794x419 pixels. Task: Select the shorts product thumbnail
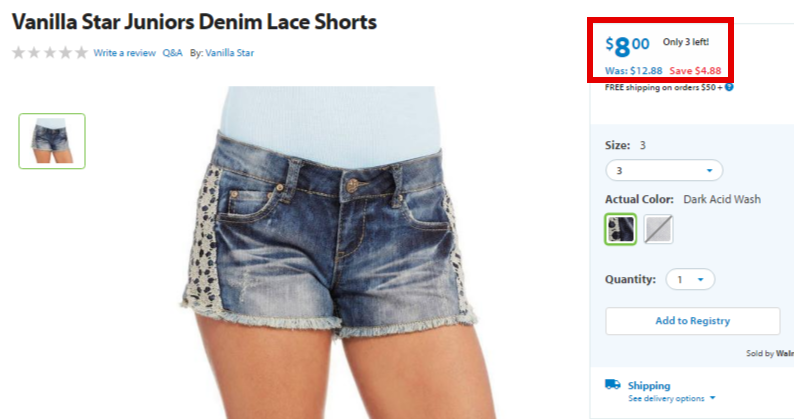pos(52,141)
